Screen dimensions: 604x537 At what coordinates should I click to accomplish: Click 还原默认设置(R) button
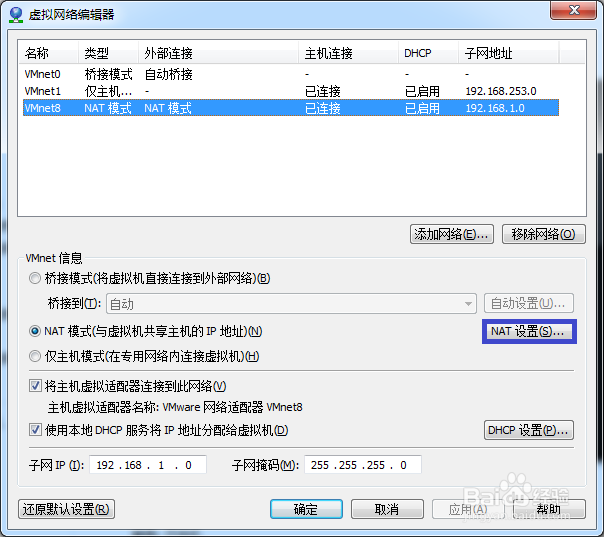tap(66, 509)
